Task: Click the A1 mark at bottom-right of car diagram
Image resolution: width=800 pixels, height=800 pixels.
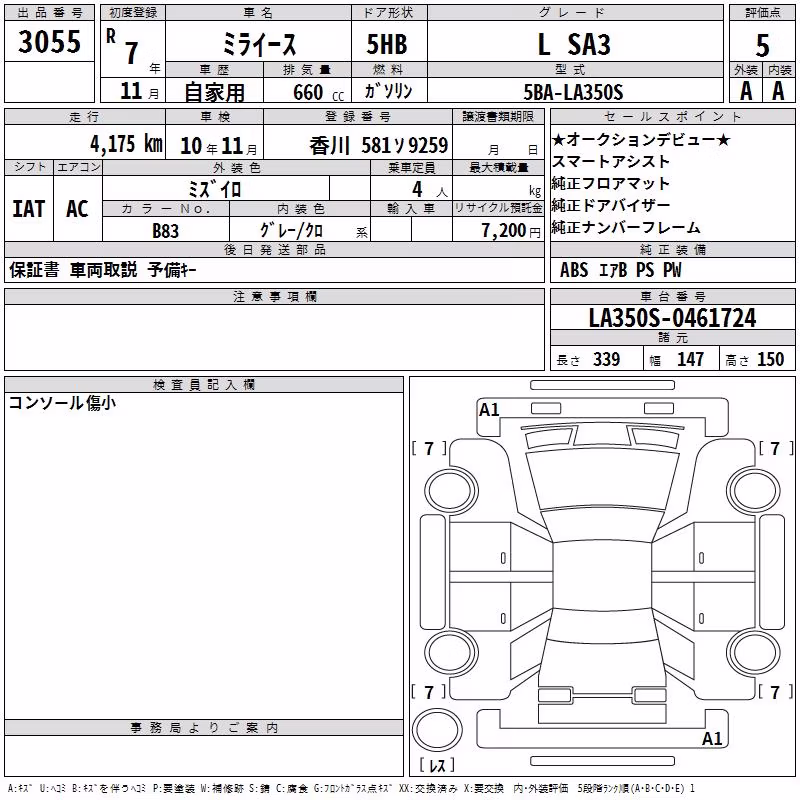Action: [712, 738]
